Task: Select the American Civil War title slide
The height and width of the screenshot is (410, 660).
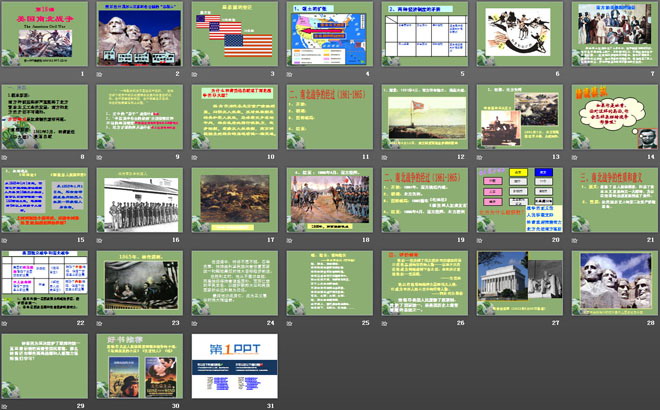Action: (46, 35)
